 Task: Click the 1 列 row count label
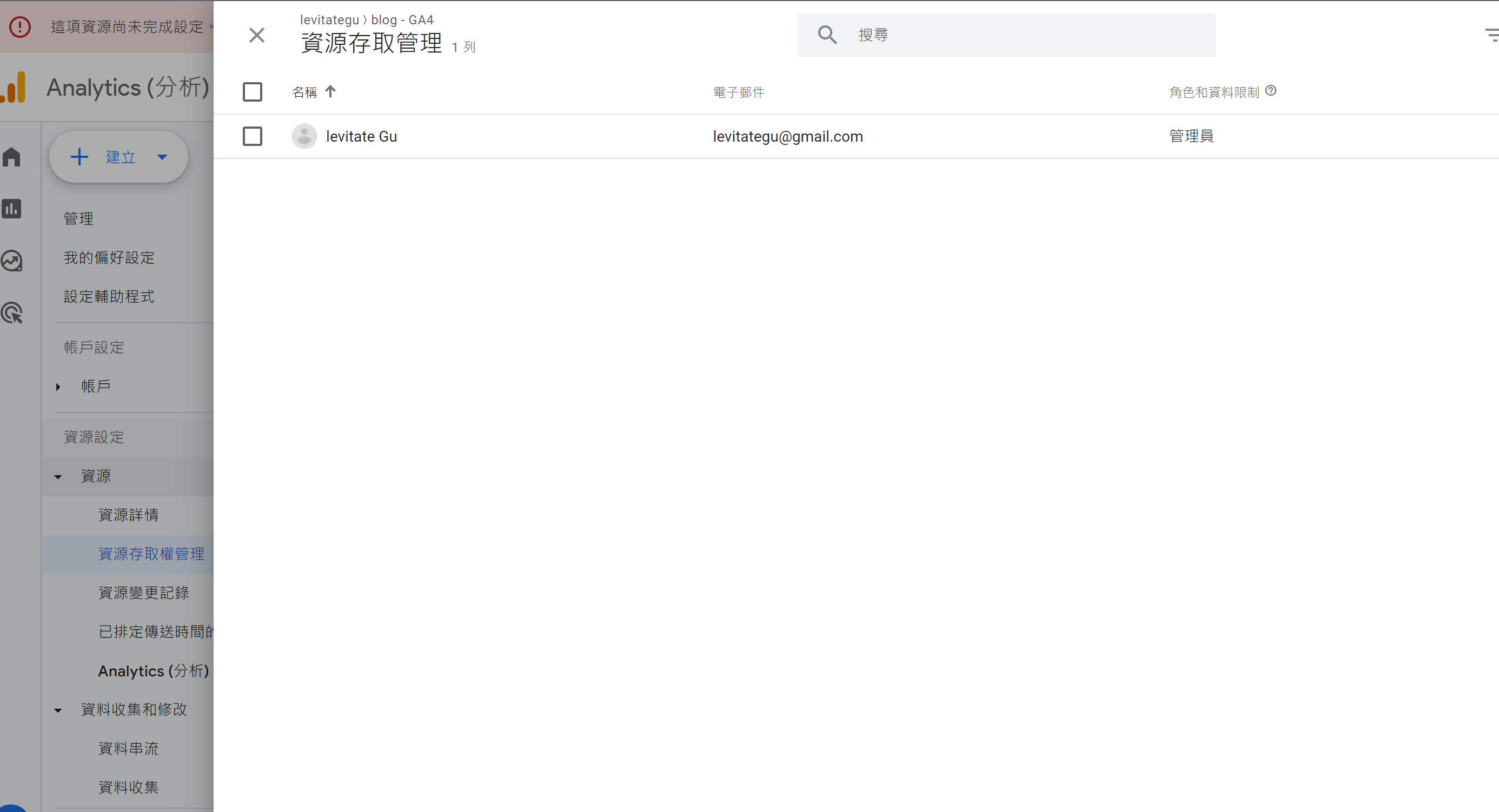pyautogui.click(x=464, y=47)
